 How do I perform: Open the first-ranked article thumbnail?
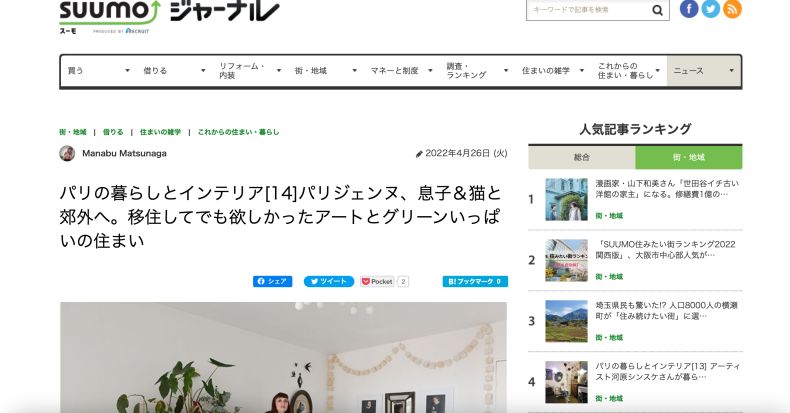[566, 199]
